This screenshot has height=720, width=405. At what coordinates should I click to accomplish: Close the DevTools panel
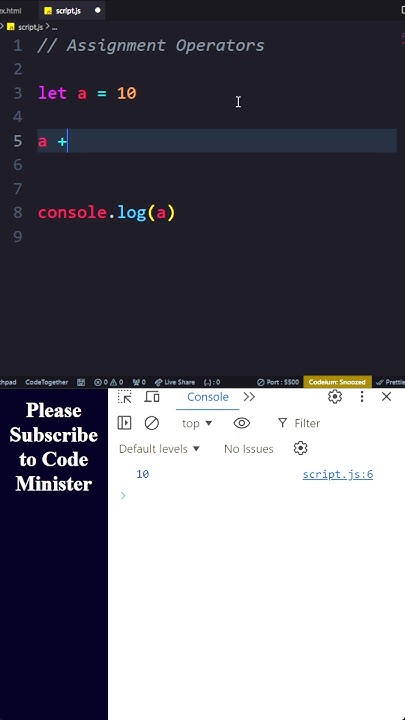[x=387, y=396]
